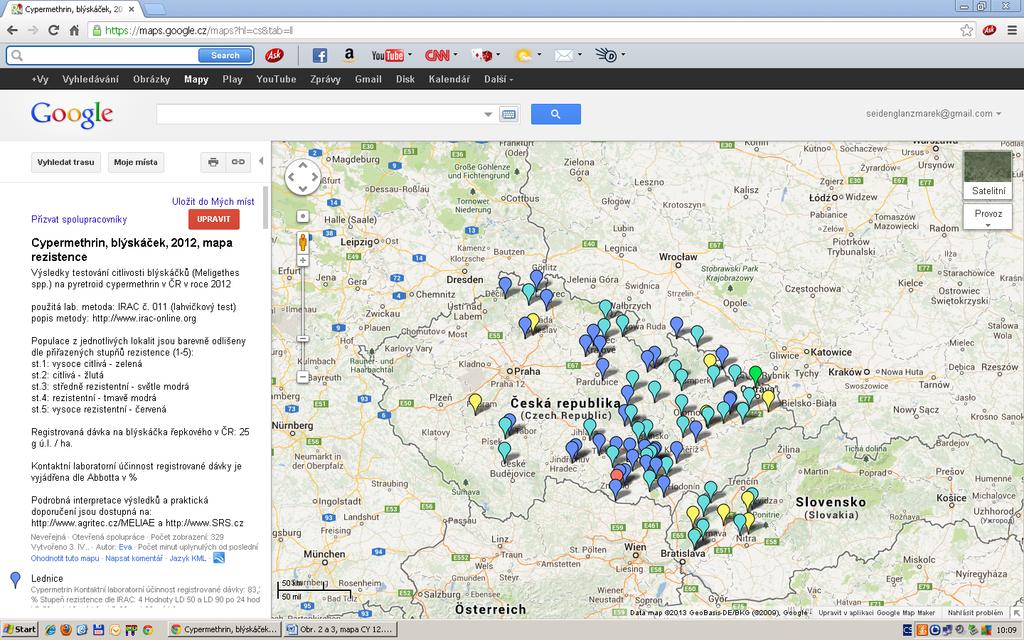Switch to Obr. 2 a 3 taskbar window
This screenshot has width=1024, height=640.
pyautogui.click(x=342, y=630)
